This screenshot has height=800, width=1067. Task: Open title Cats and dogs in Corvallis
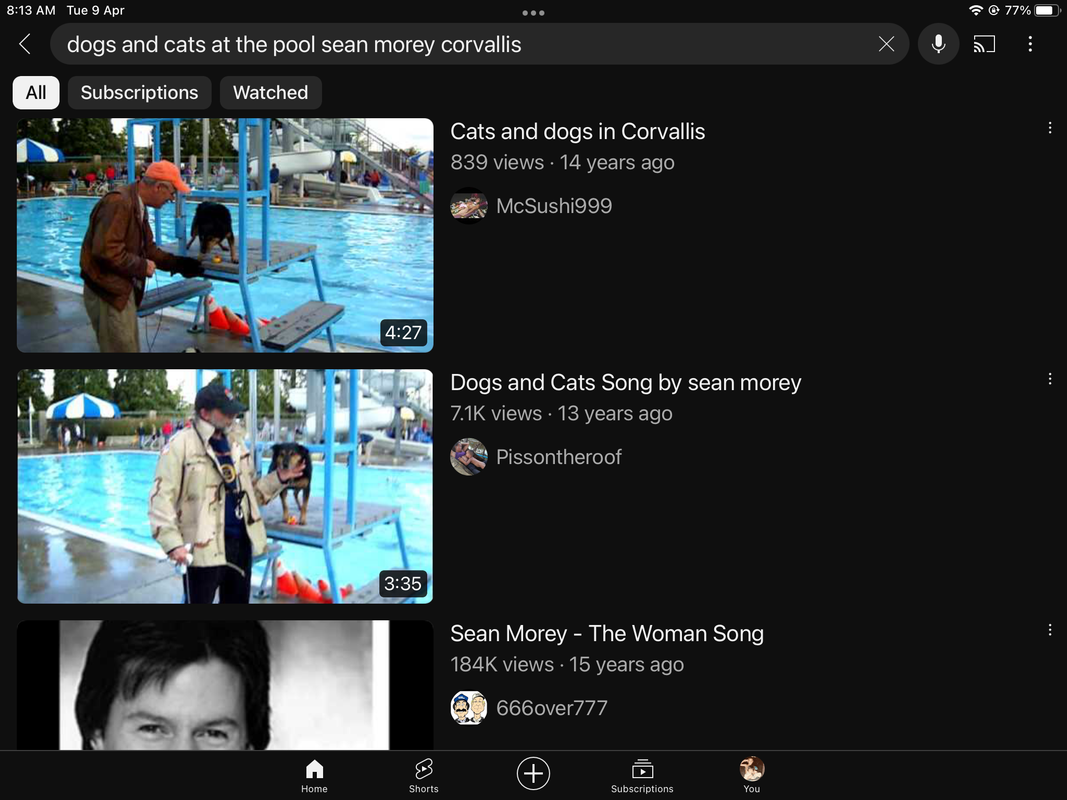tap(578, 131)
